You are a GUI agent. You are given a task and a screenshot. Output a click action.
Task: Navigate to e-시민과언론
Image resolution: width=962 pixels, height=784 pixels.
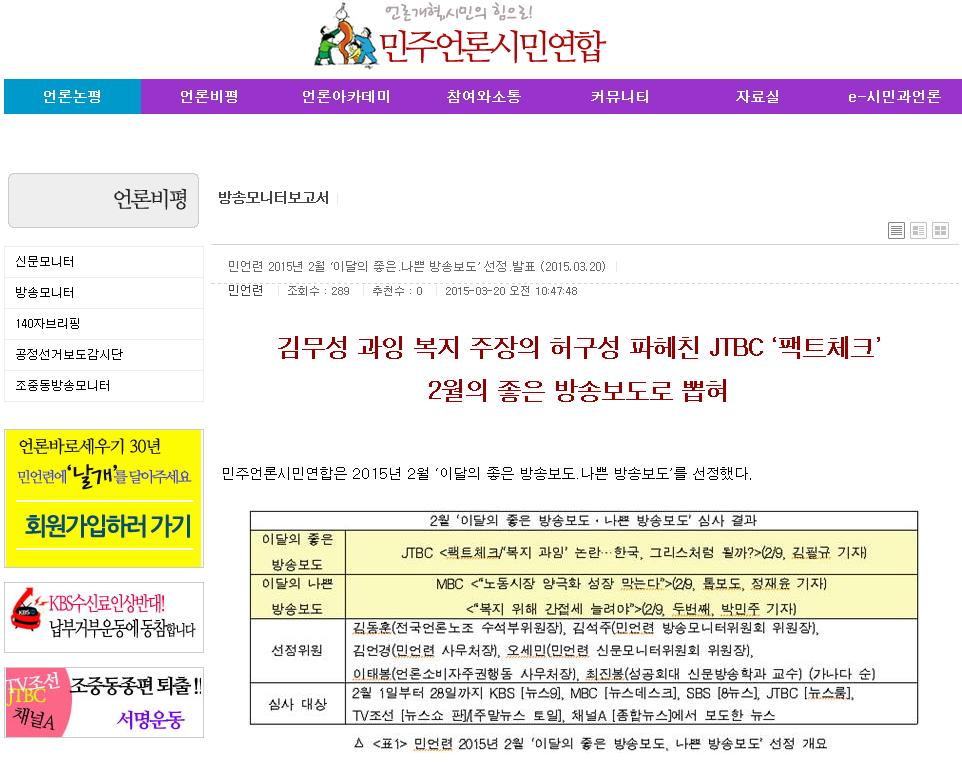coord(894,97)
